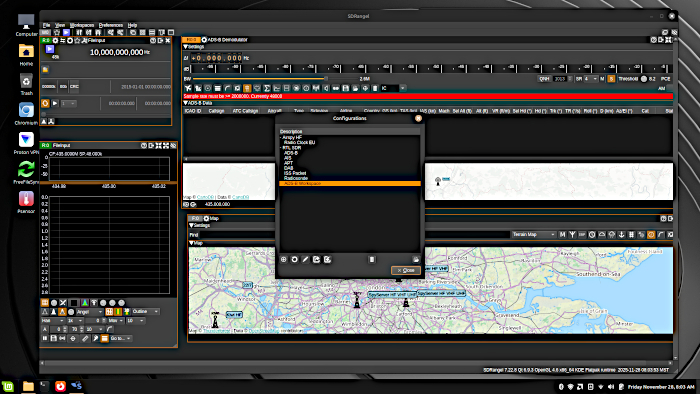The height and width of the screenshot is (394, 700).
Task: Open the Workspaces menu
Action: [82, 25]
